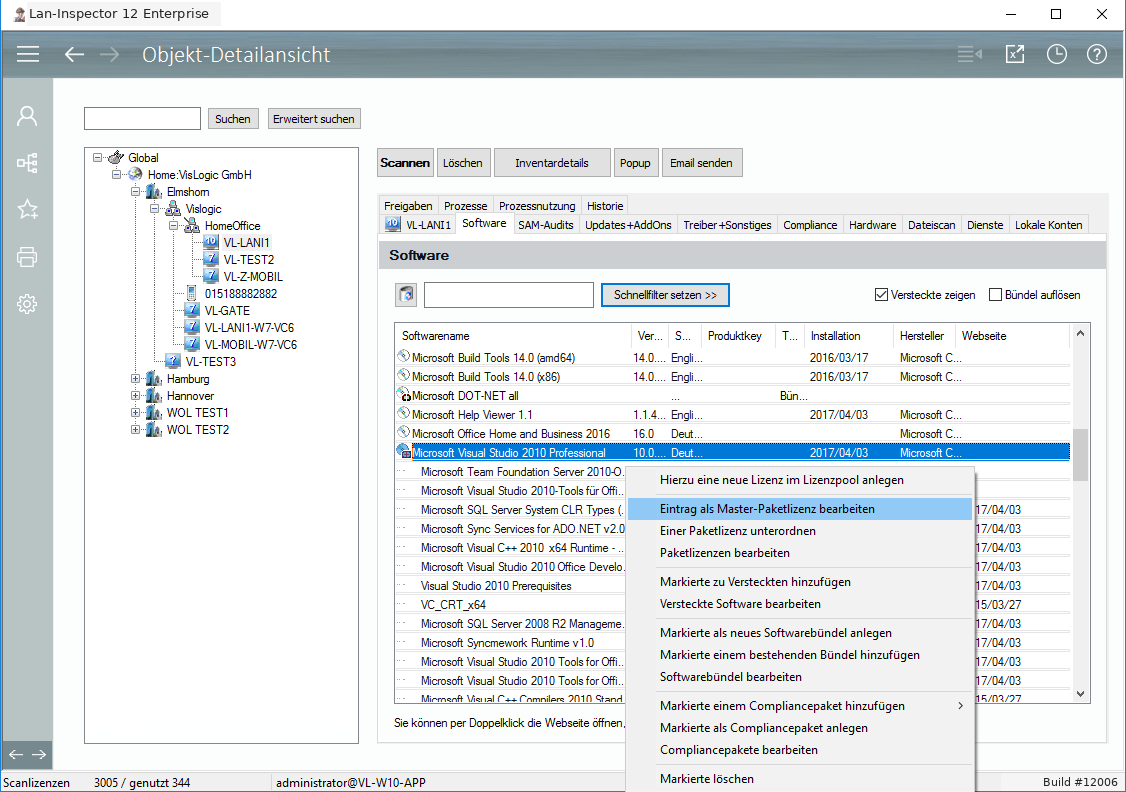Click Schnellfilter setzen button

click(665, 295)
